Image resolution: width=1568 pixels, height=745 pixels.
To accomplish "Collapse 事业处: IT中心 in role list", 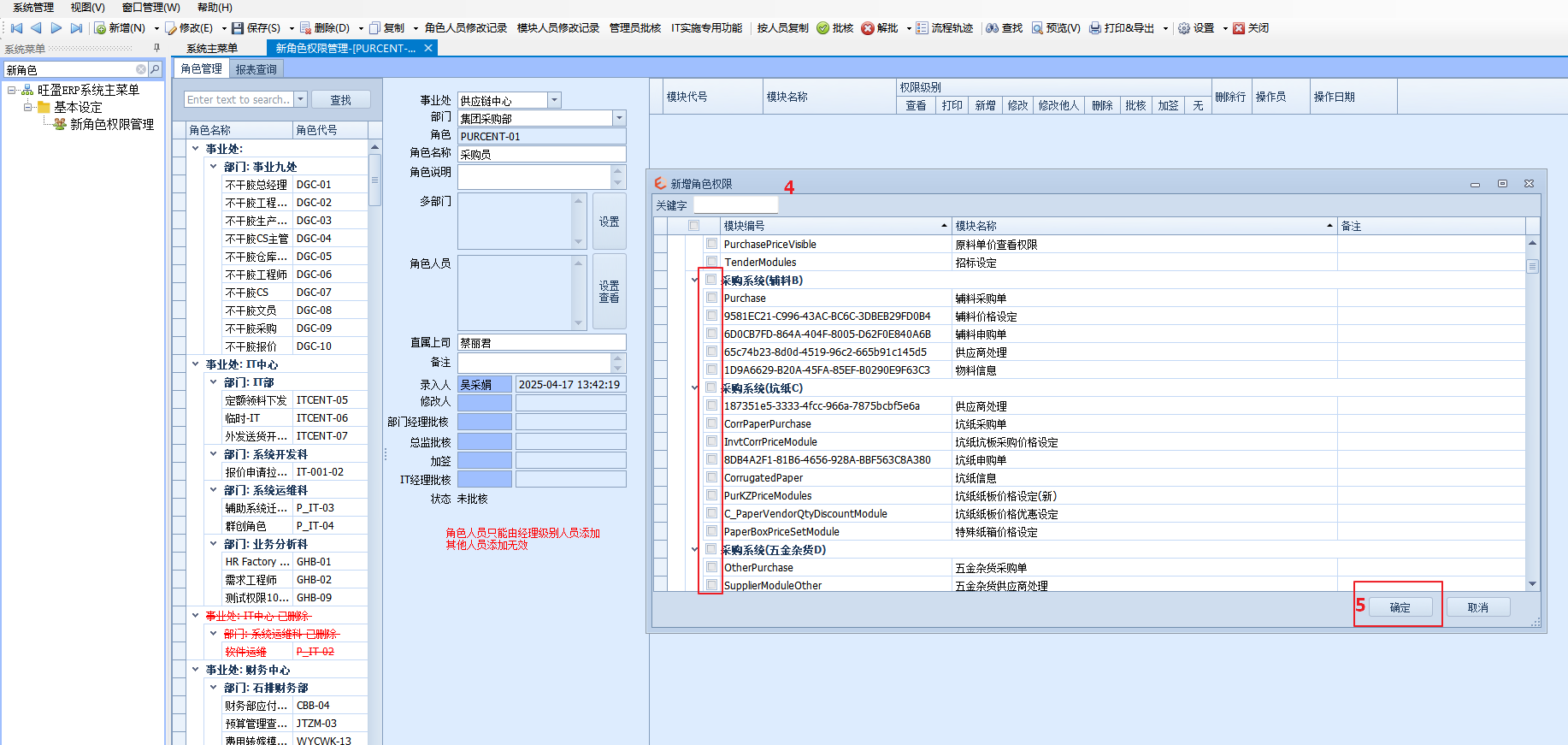I will click(195, 364).
